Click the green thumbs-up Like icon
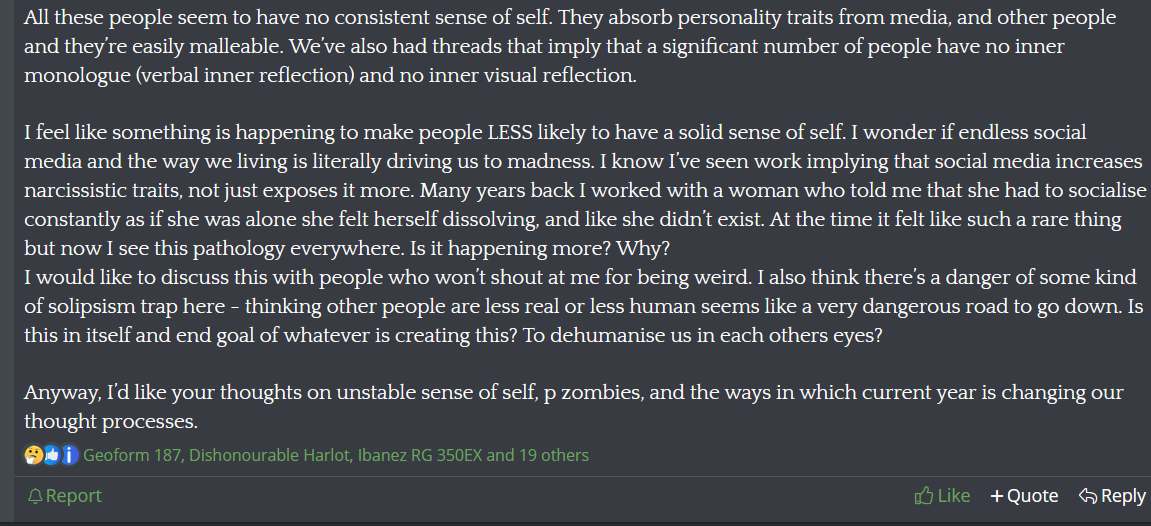Viewport: 1151px width, 526px height. [x=923, y=496]
